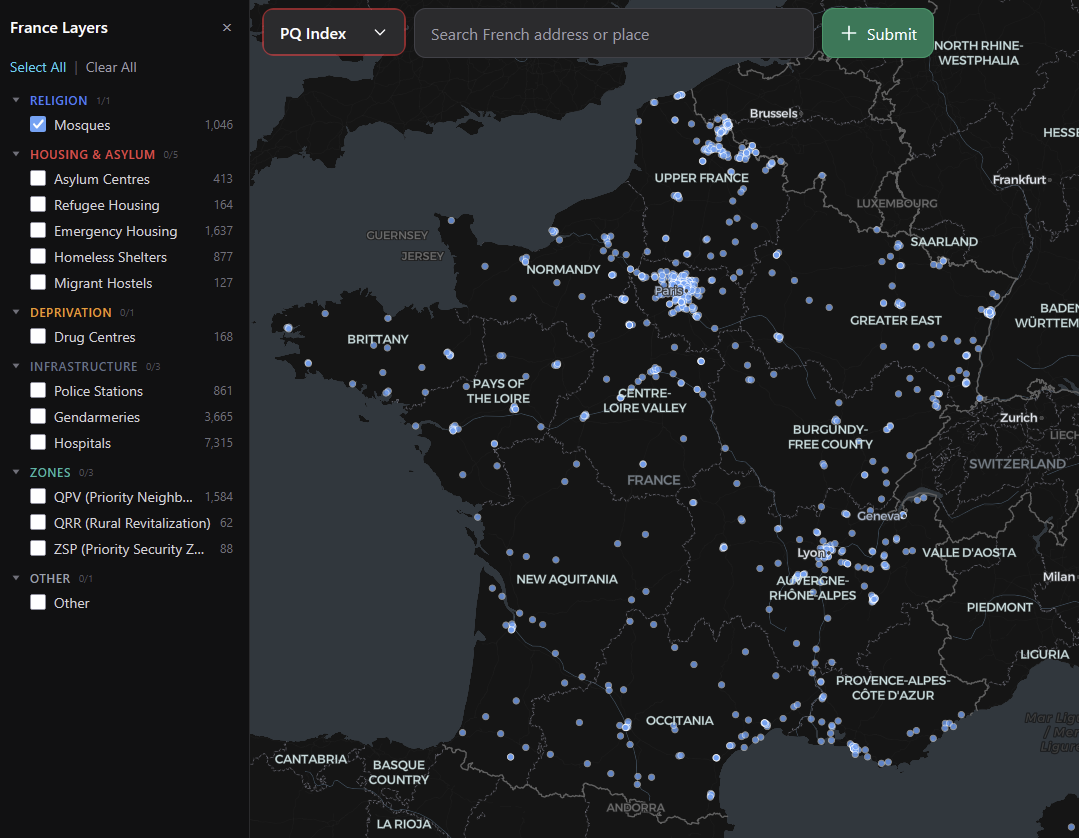
Task: Collapse the HOUSING & ASYLUM category
Action: [16, 154]
